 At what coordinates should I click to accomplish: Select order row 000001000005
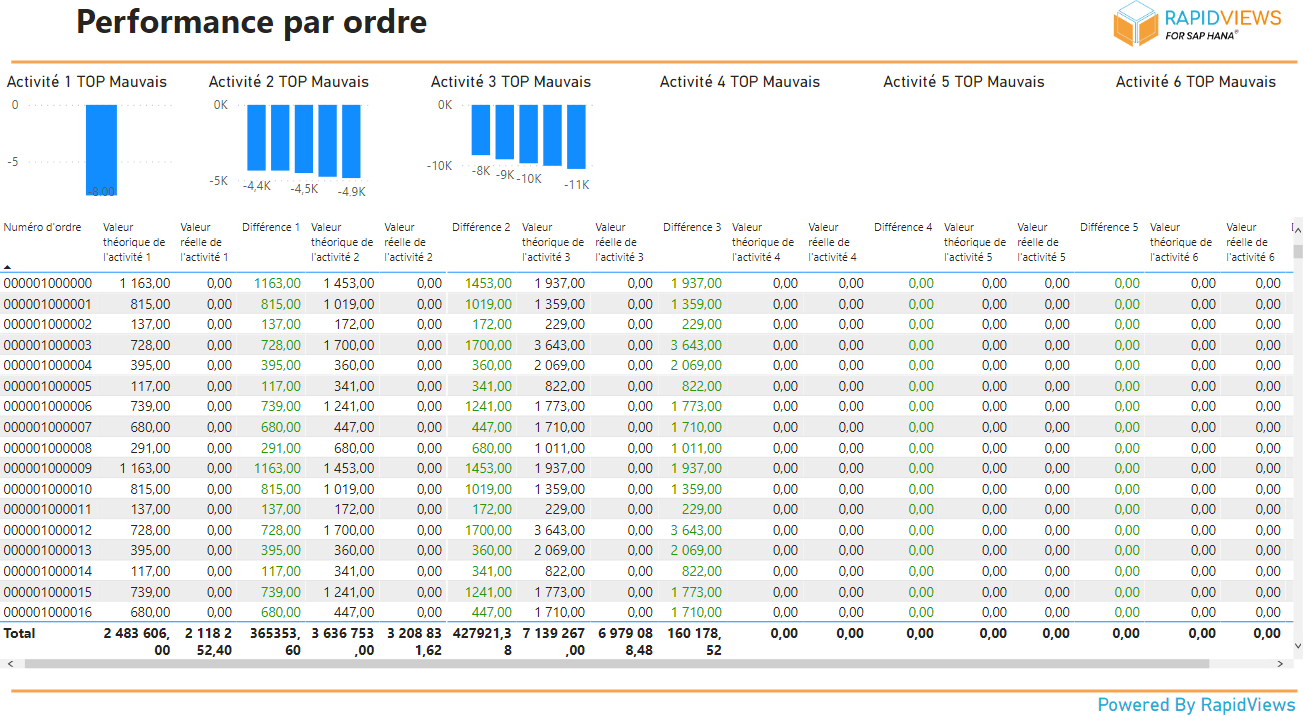pos(646,386)
